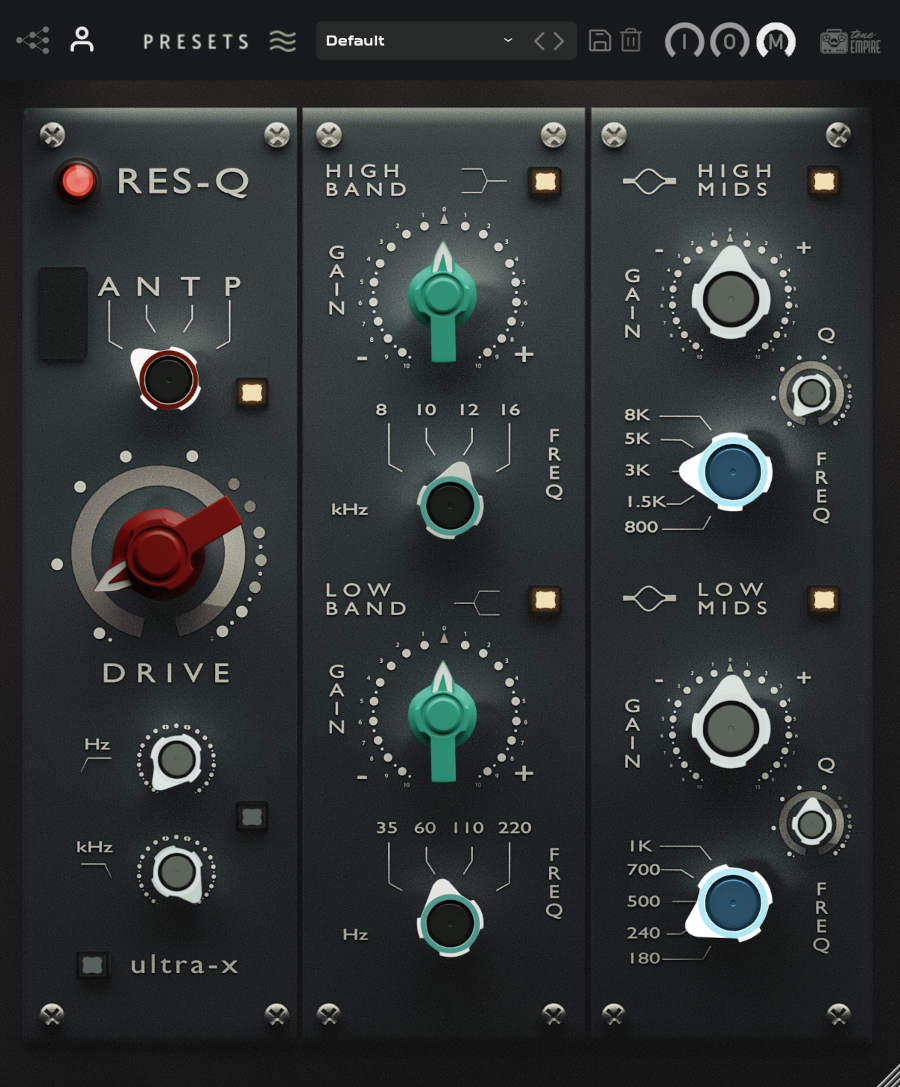
Task: Click the dark display window beside ANTP
Action: (x=62, y=314)
